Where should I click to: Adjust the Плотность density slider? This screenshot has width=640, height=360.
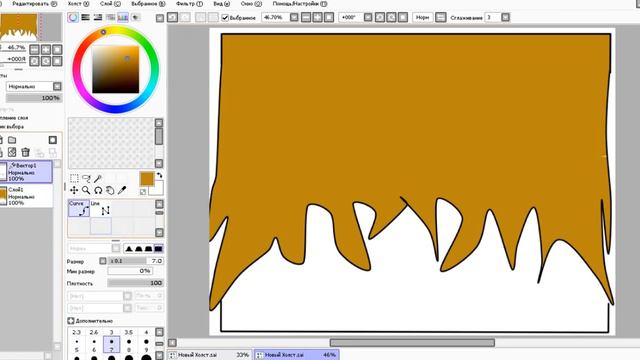pos(136,283)
